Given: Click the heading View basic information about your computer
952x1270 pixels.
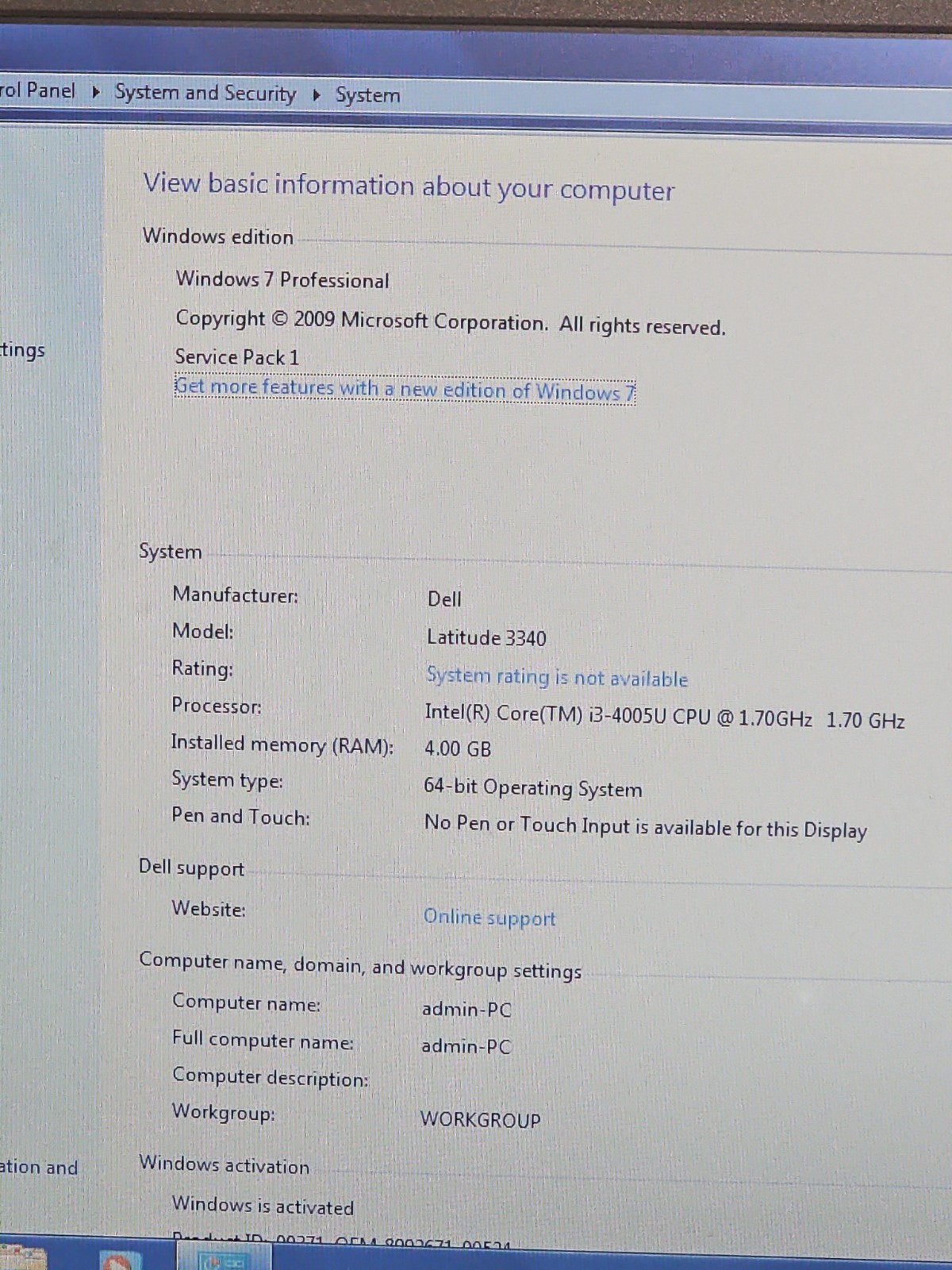Looking at the screenshot, I should [x=409, y=187].
